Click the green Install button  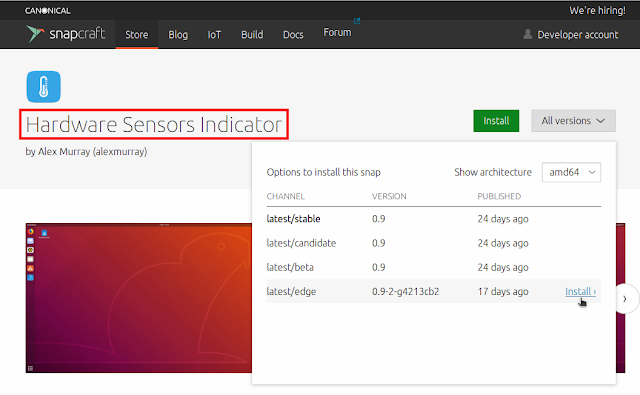[496, 121]
